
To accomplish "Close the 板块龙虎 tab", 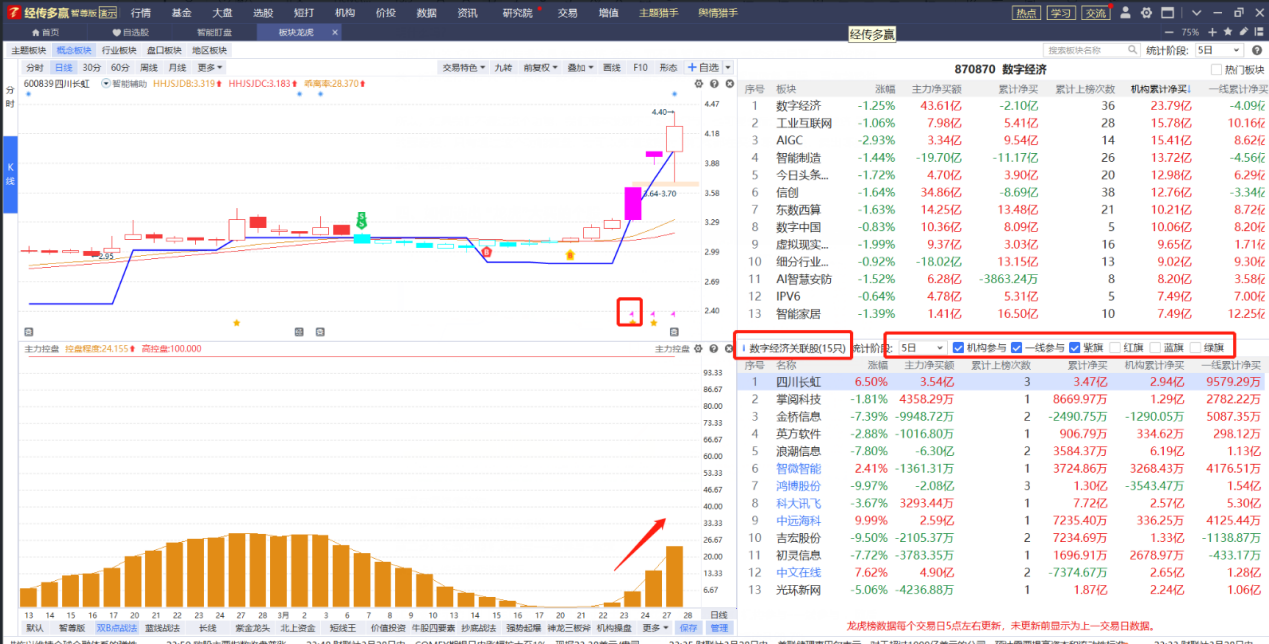I will [335, 32].
